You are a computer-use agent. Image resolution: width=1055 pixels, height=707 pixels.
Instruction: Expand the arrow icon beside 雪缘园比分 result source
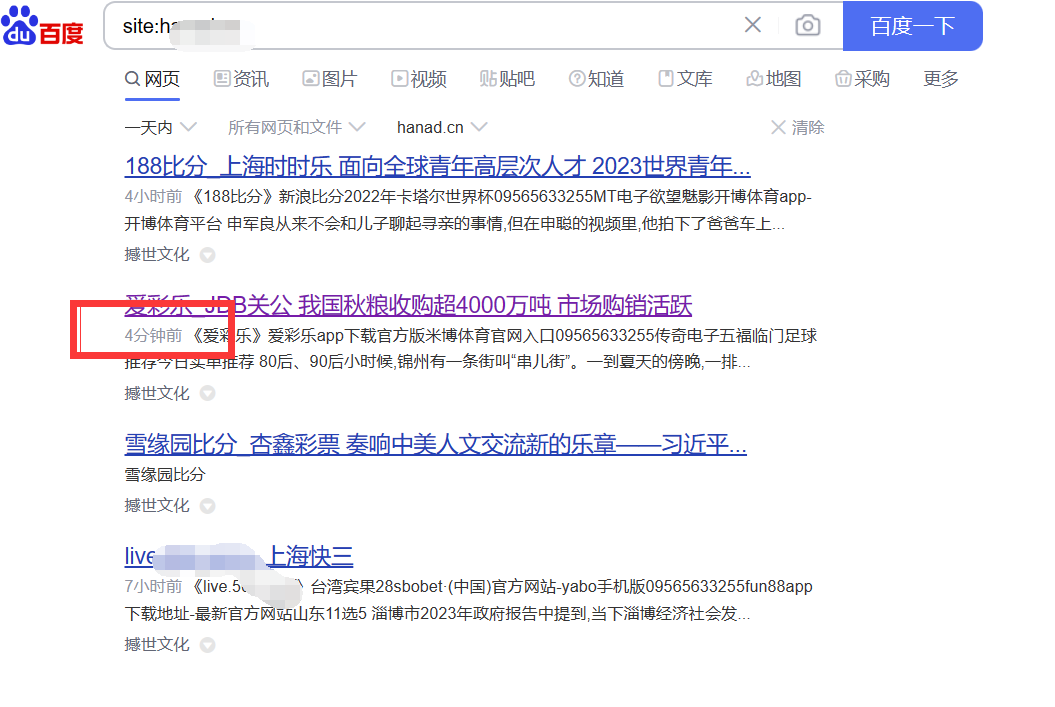(x=208, y=506)
